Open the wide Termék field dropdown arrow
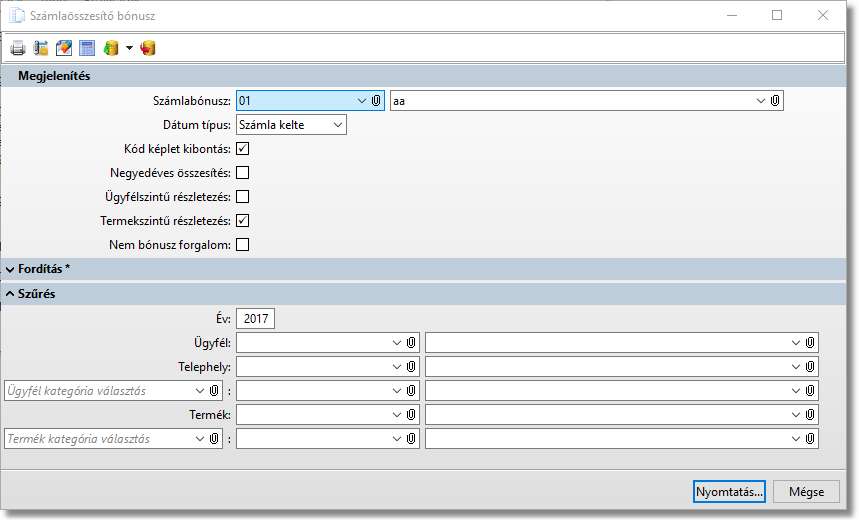 click(x=795, y=415)
